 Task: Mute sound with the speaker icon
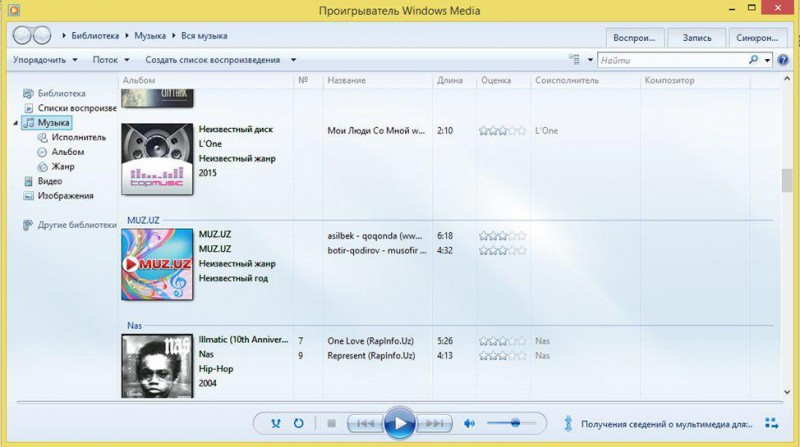pos(469,423)
